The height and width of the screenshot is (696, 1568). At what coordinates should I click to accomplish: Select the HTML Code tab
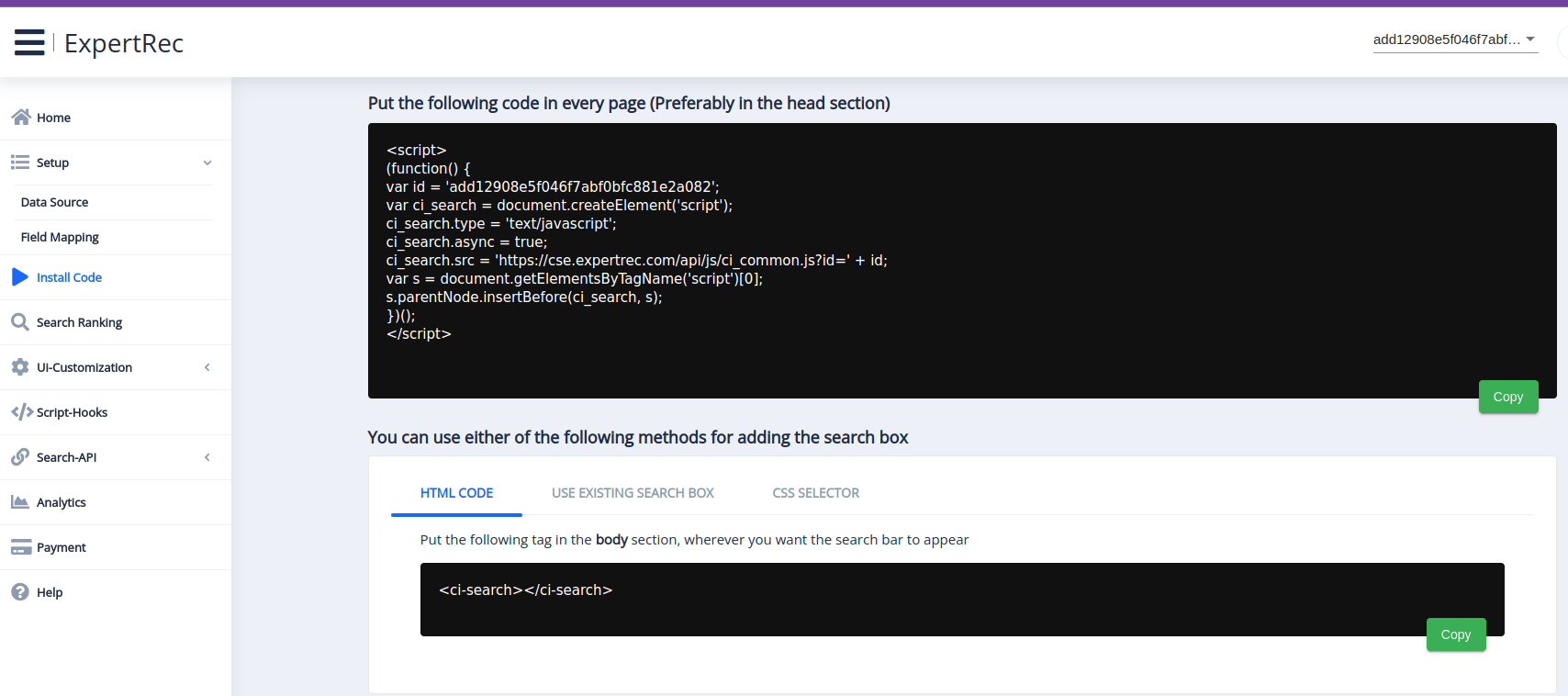click(456, 493)
